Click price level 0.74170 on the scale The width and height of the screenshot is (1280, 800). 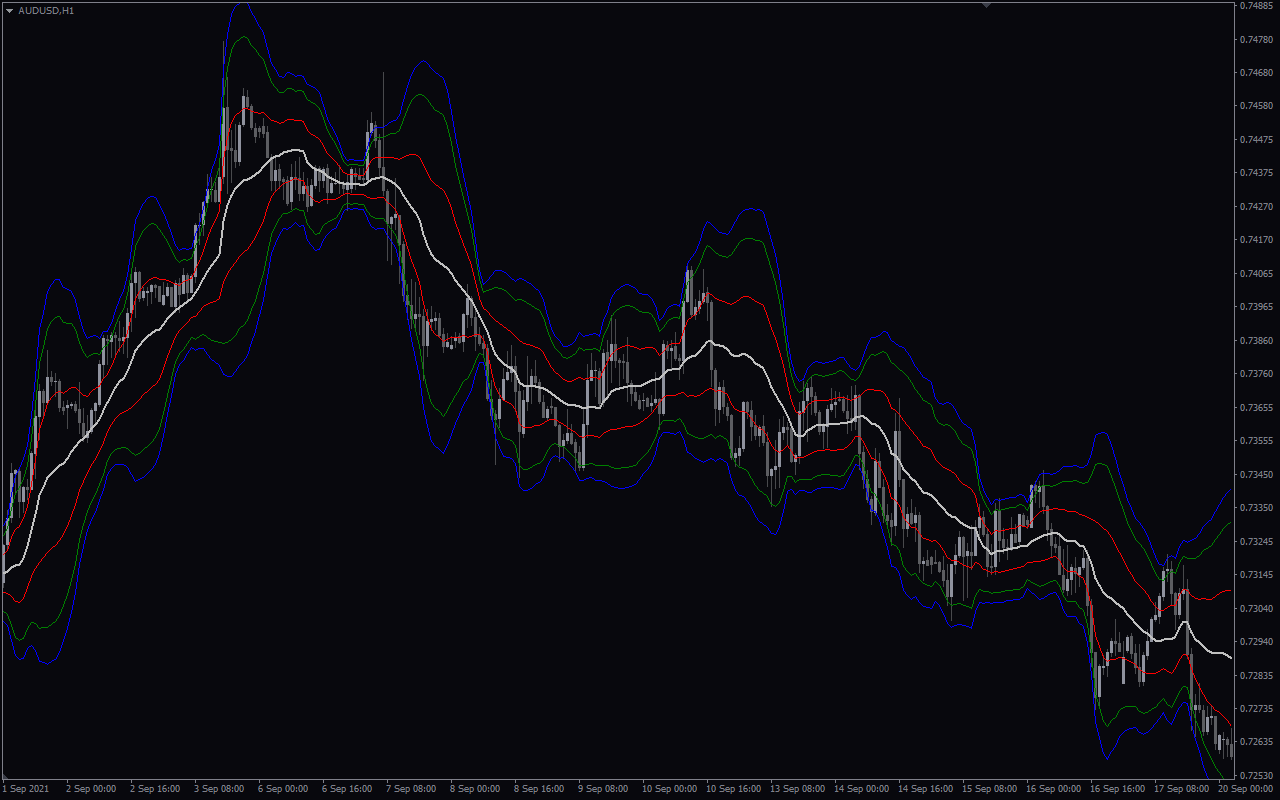pyautogui.click(x=1255, y=240)
